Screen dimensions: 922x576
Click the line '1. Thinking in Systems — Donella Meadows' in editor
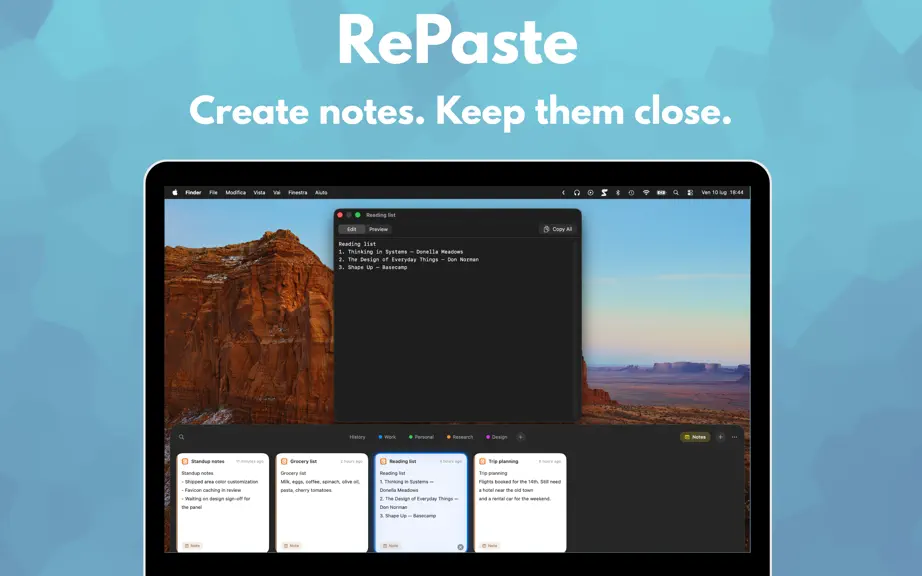[x=400, y=252]
